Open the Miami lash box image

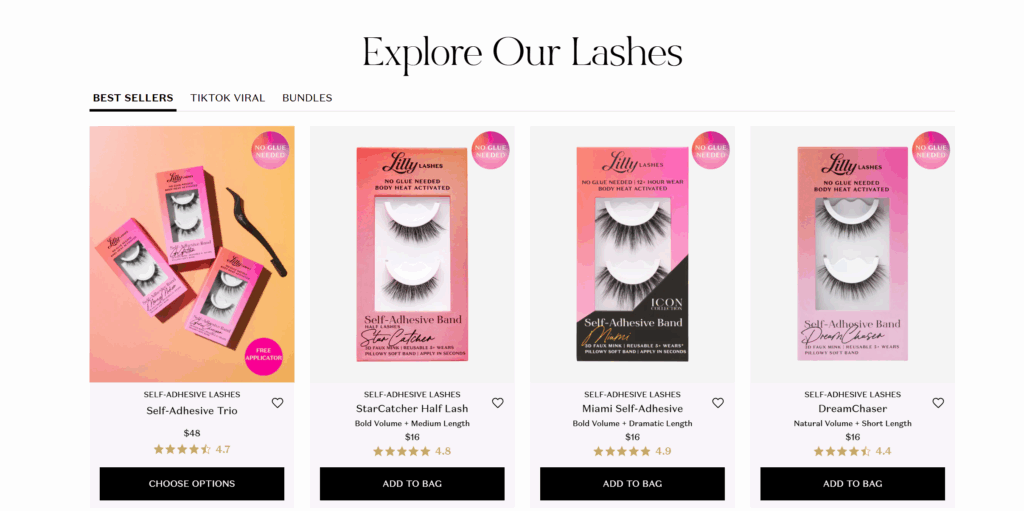pos(632,254)
